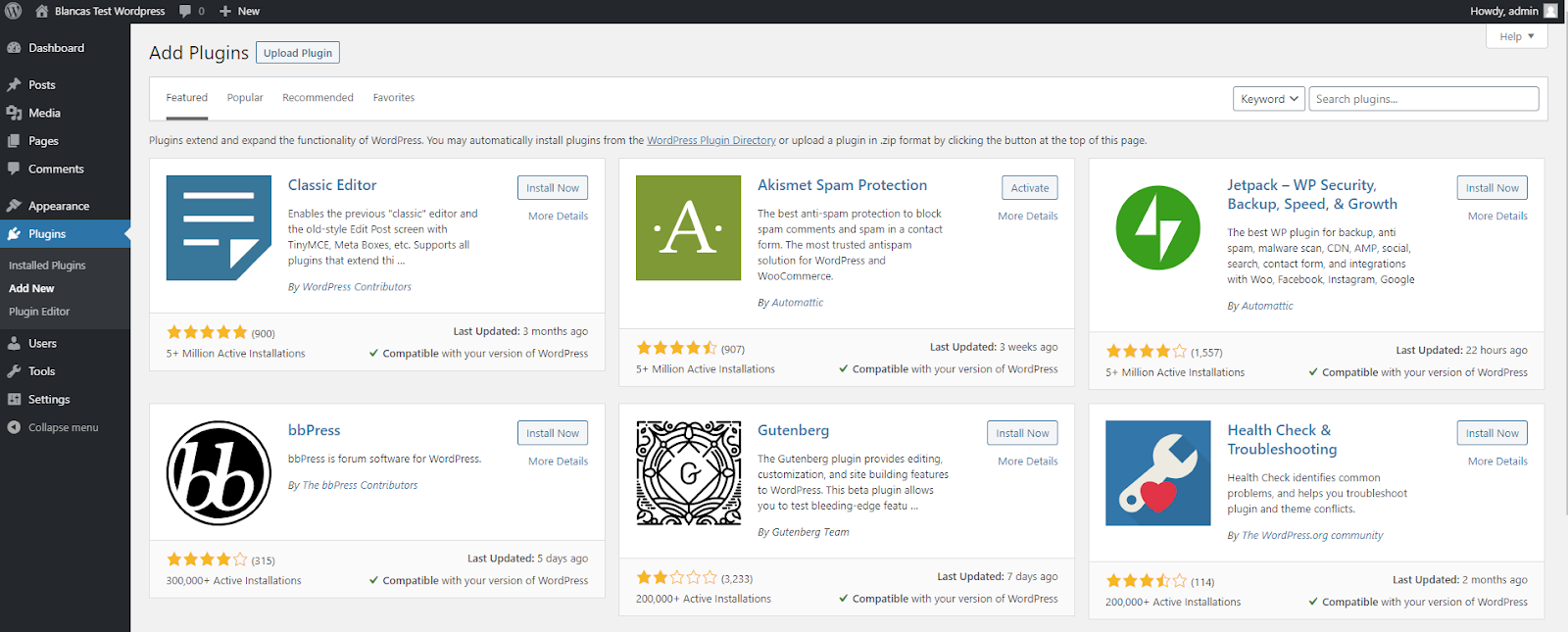1568x632 pixels.
Task: Open the Gutenberg title link
Action: (x=793, y=430)
